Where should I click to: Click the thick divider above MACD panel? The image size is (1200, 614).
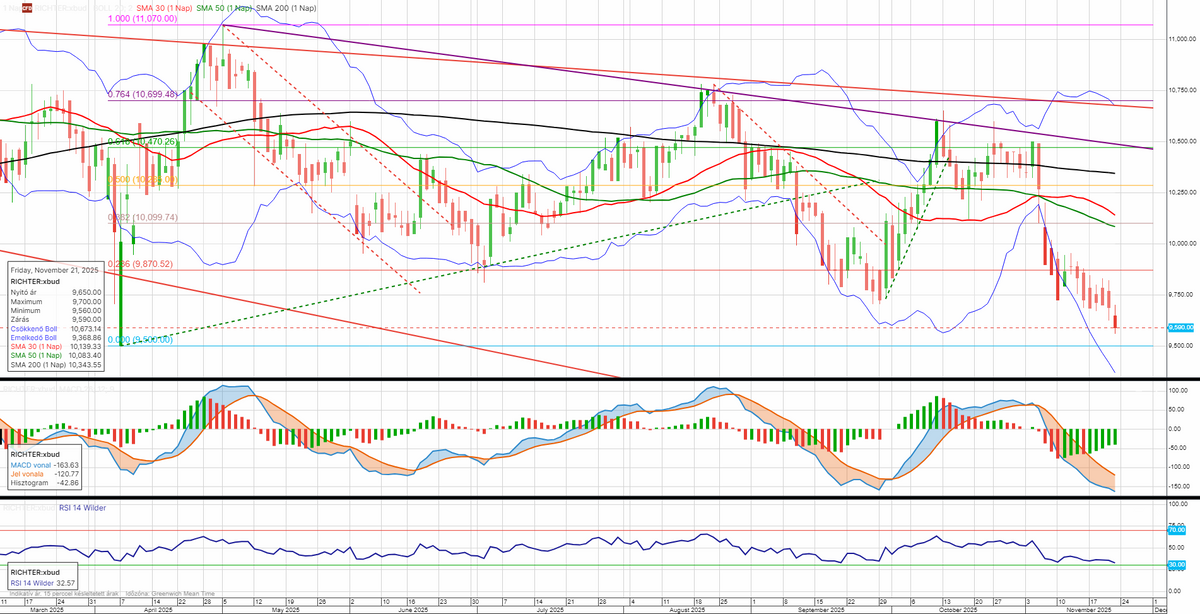click(600, 380)
